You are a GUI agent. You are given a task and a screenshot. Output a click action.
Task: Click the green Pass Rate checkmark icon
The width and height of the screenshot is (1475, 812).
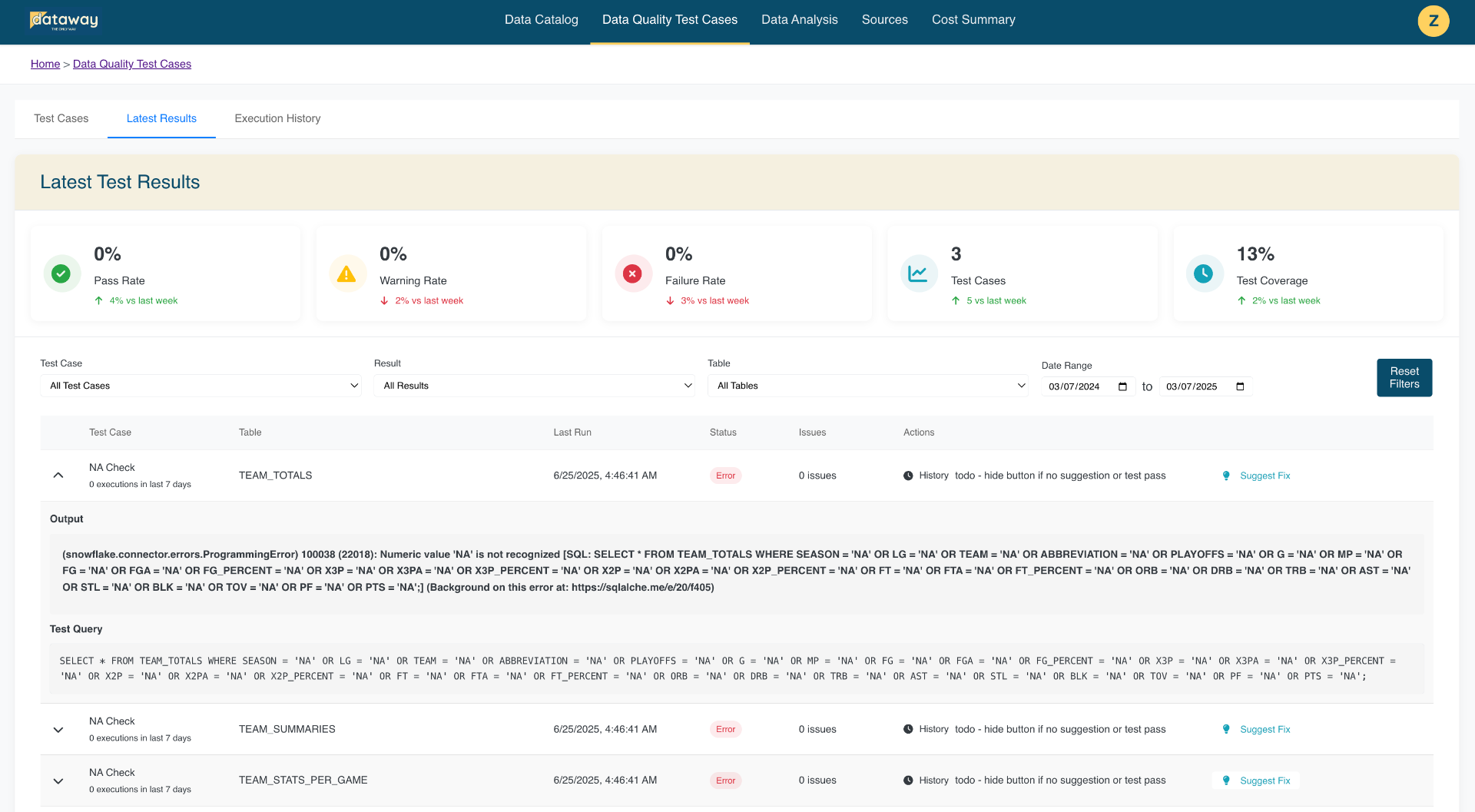point(61,273)
